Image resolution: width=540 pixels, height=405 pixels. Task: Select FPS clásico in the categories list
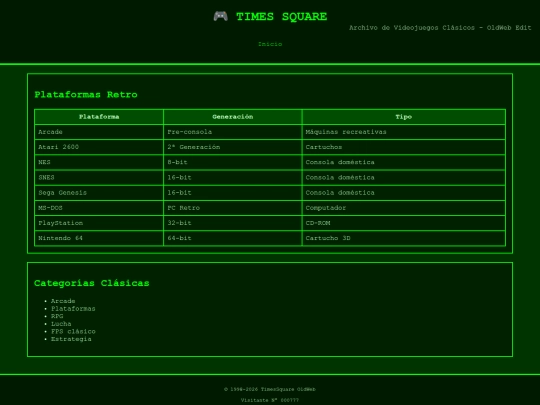click(73, 331)
